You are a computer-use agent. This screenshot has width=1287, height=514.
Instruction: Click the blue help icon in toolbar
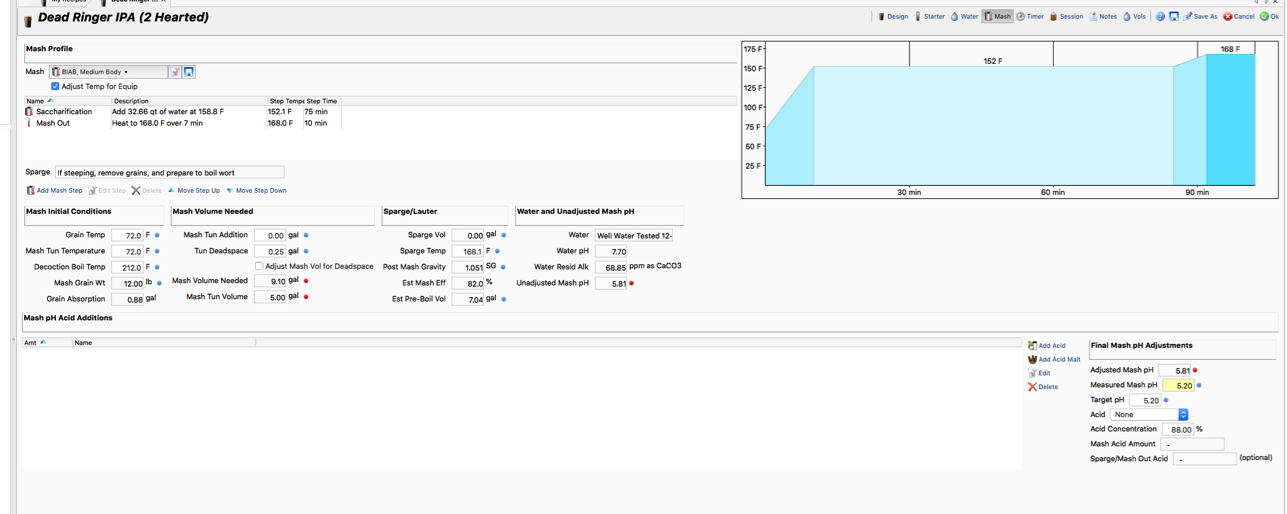tap(1160, 16)
